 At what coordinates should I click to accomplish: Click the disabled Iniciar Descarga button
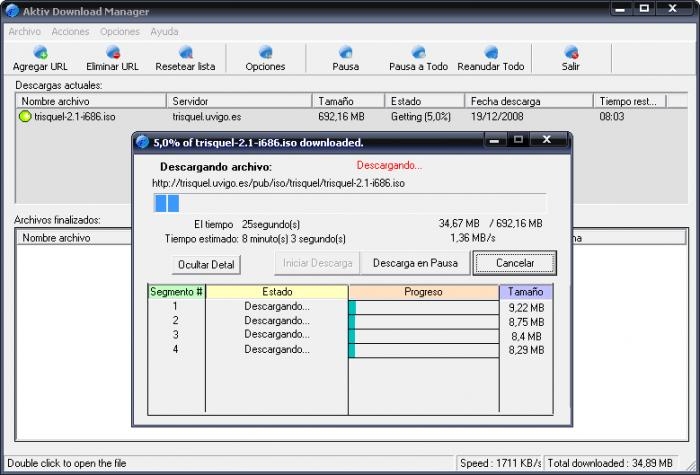point(317,263)
